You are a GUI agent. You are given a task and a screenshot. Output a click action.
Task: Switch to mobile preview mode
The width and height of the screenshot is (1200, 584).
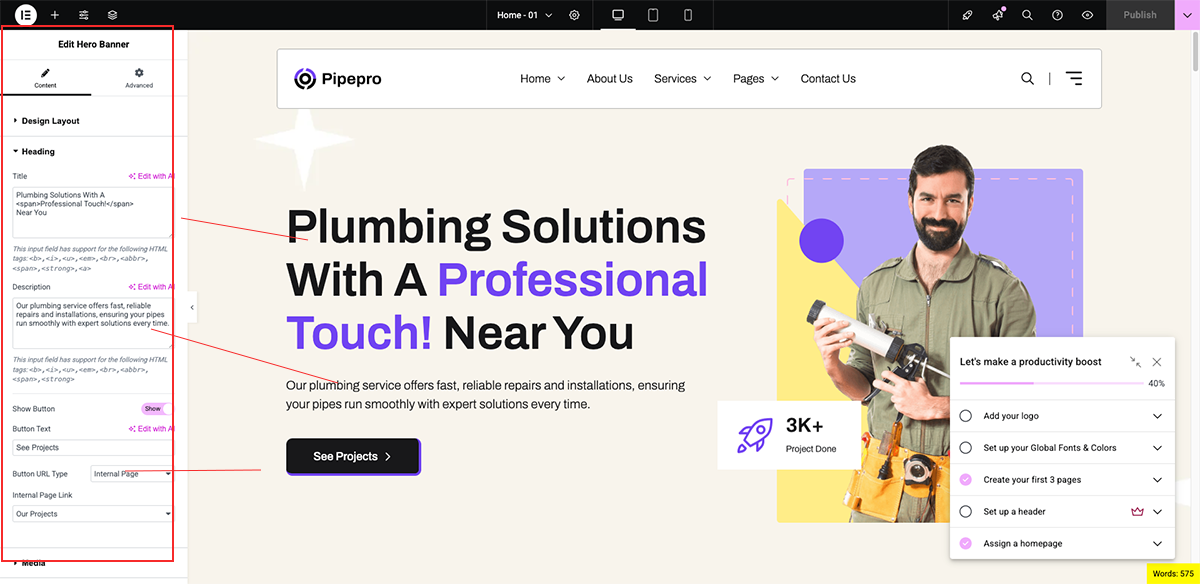pyautogui.click(x=688, y=15)
